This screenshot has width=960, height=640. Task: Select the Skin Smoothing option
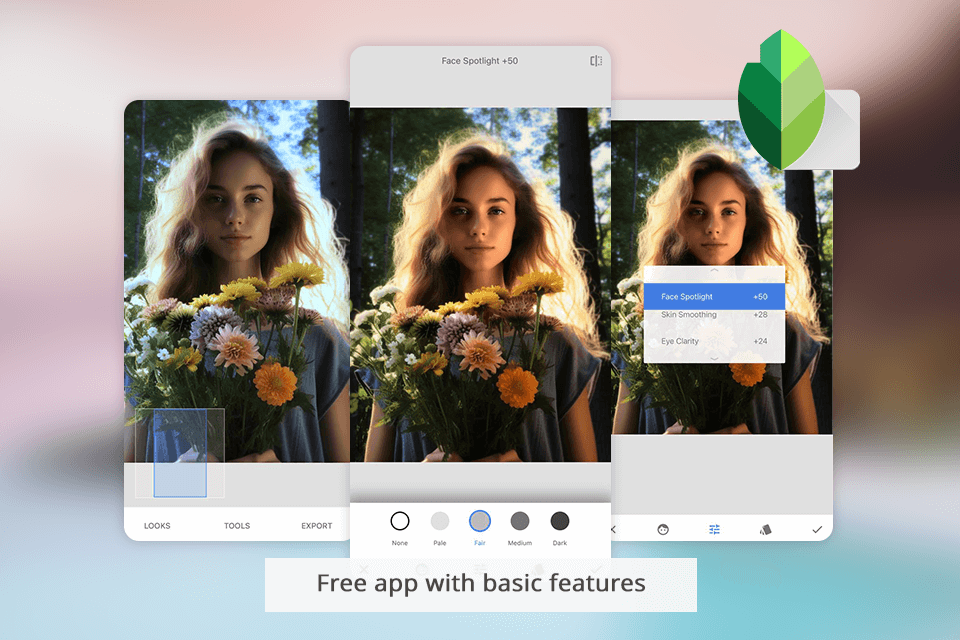688,315
